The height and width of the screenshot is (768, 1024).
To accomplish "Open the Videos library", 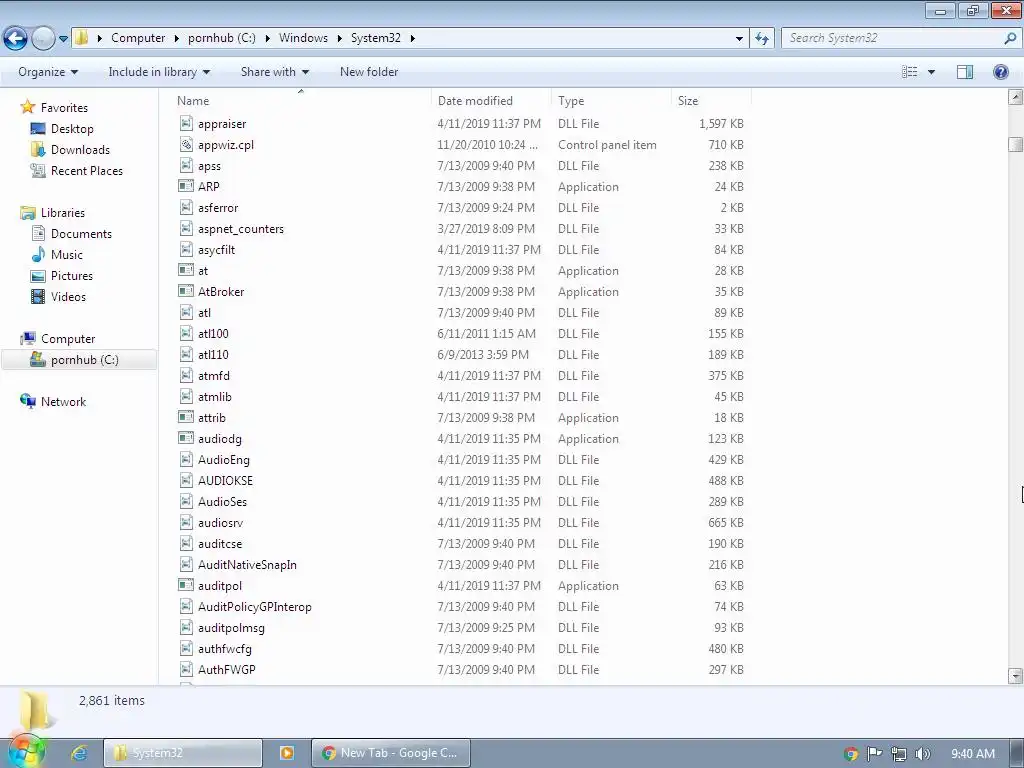I will click(x=68, y=296).
